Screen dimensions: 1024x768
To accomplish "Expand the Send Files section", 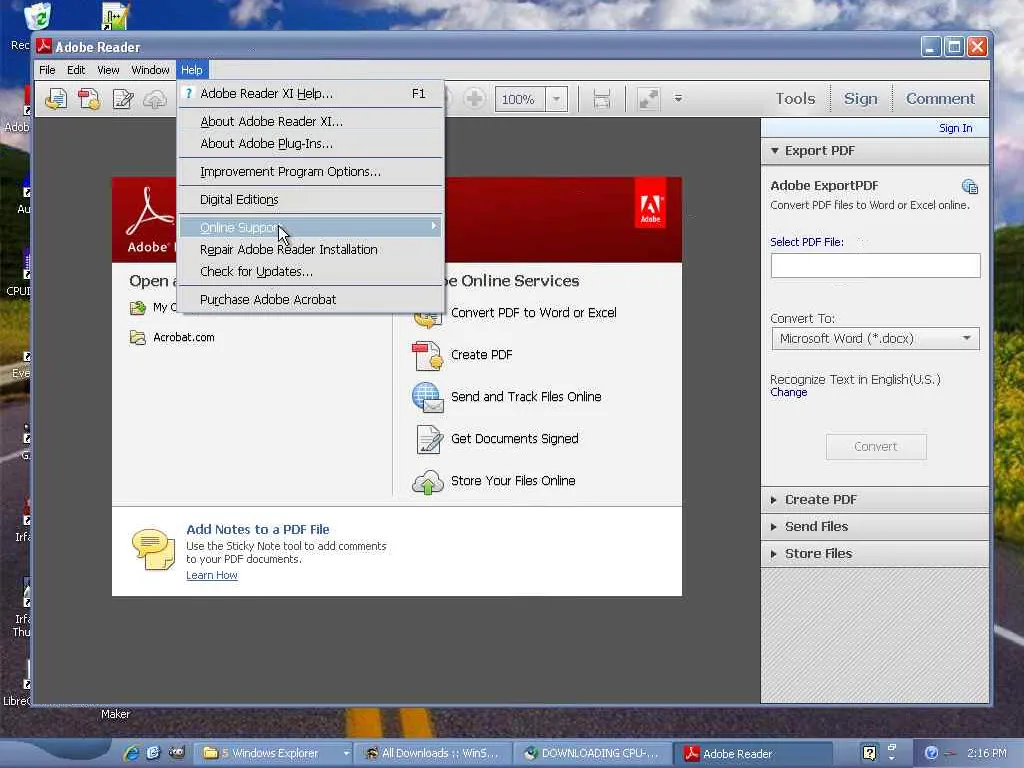I will coord(875,526).
